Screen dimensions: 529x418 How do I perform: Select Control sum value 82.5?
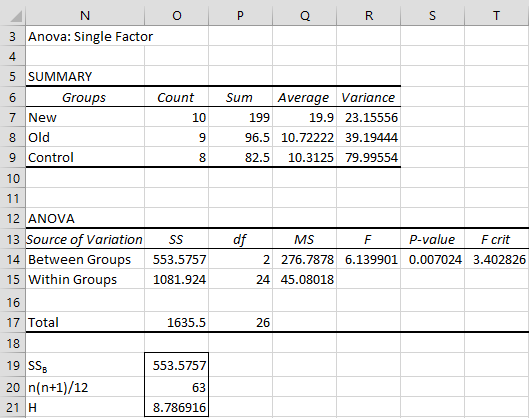coord(240,157)
